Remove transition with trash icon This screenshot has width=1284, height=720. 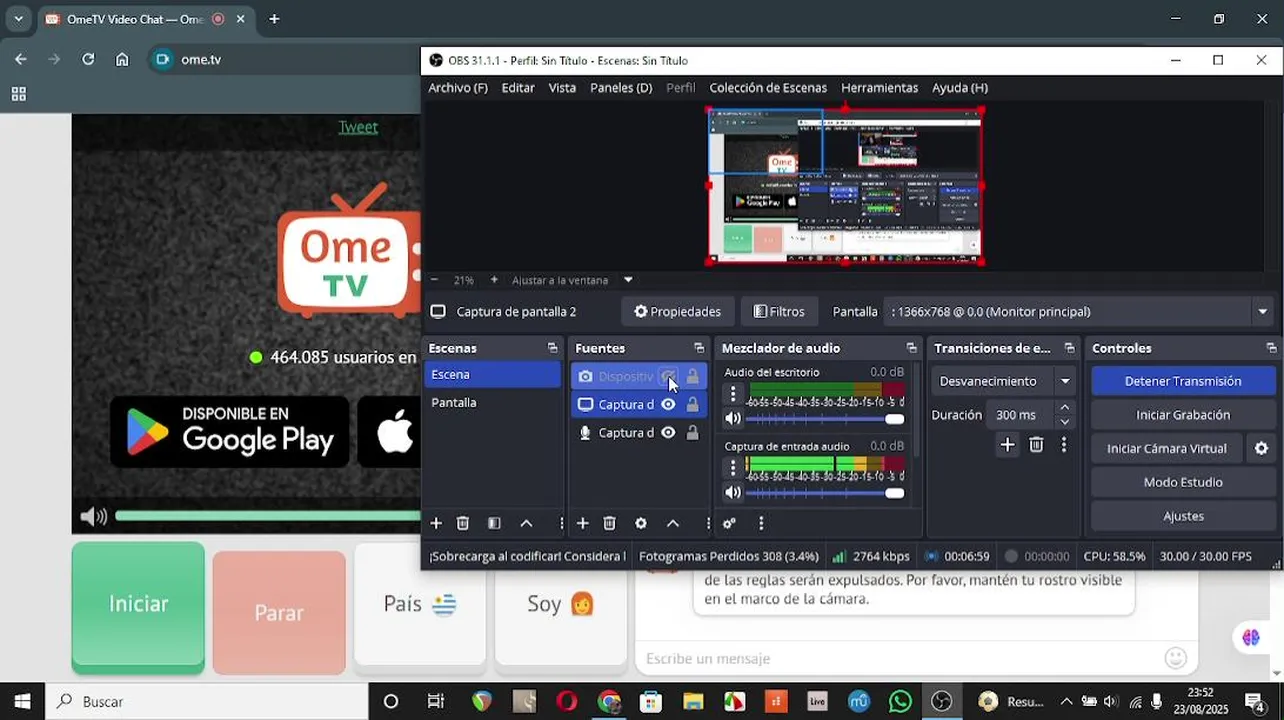1036,445
